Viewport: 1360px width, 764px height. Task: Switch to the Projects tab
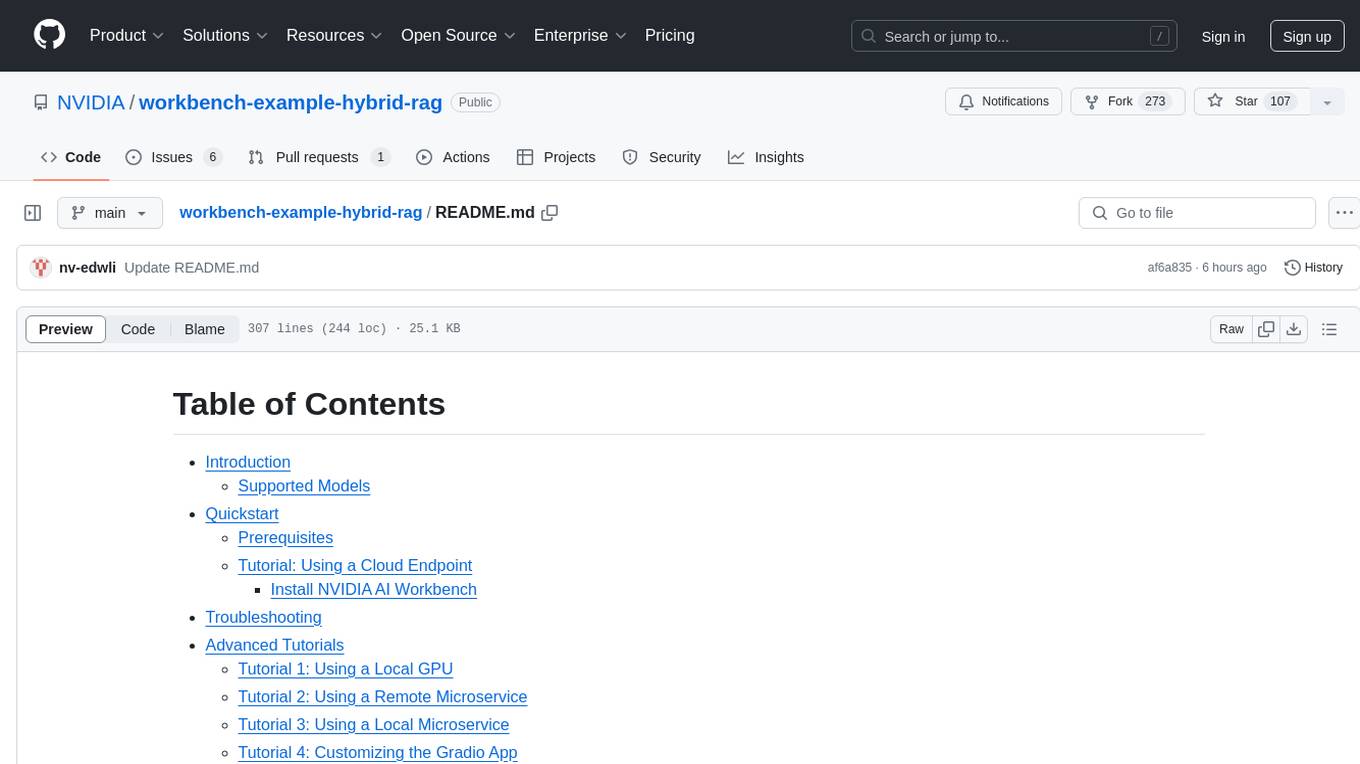pos(556,157)
